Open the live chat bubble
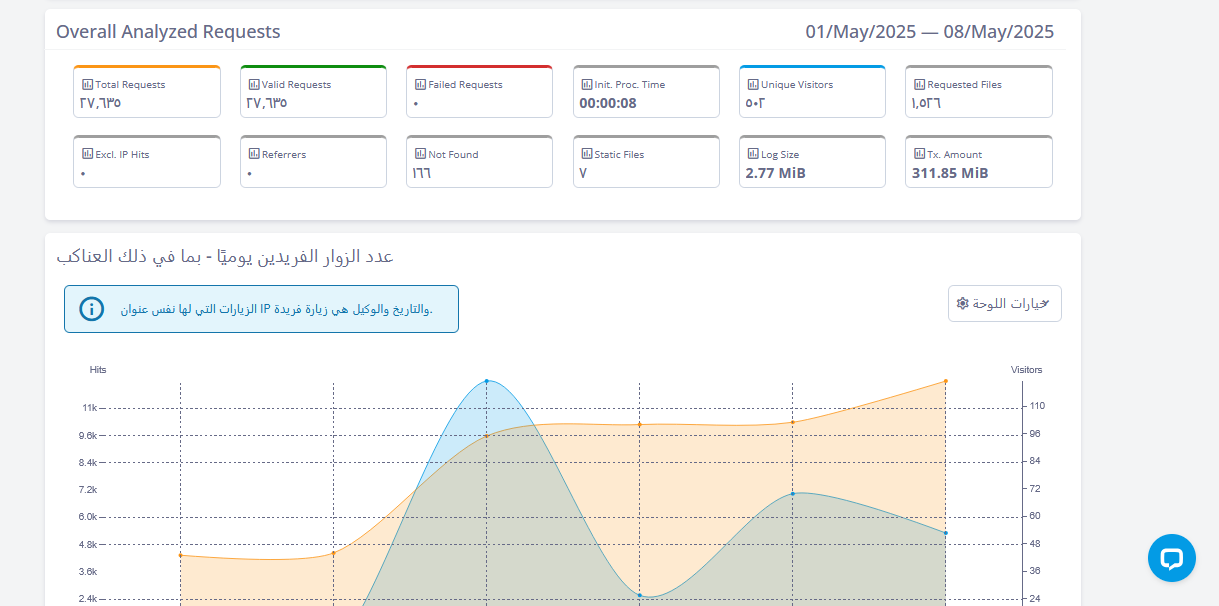Screen dimensions: 1219x606 [x=1172, y=558]
